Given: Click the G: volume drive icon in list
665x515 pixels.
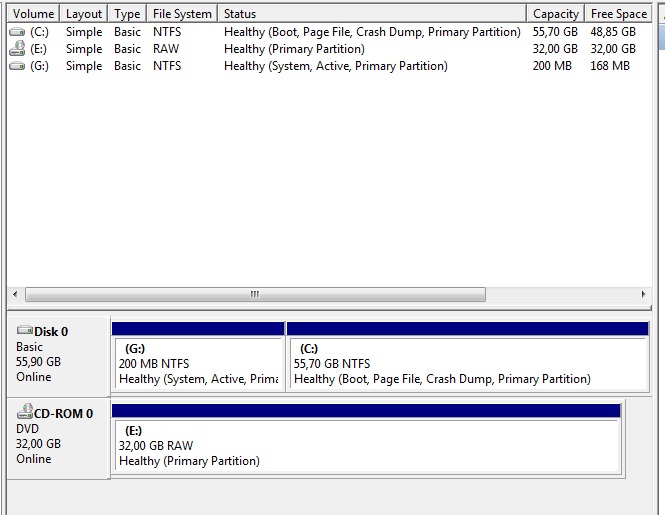Looking at the screenshot, I should click(17, 66).
